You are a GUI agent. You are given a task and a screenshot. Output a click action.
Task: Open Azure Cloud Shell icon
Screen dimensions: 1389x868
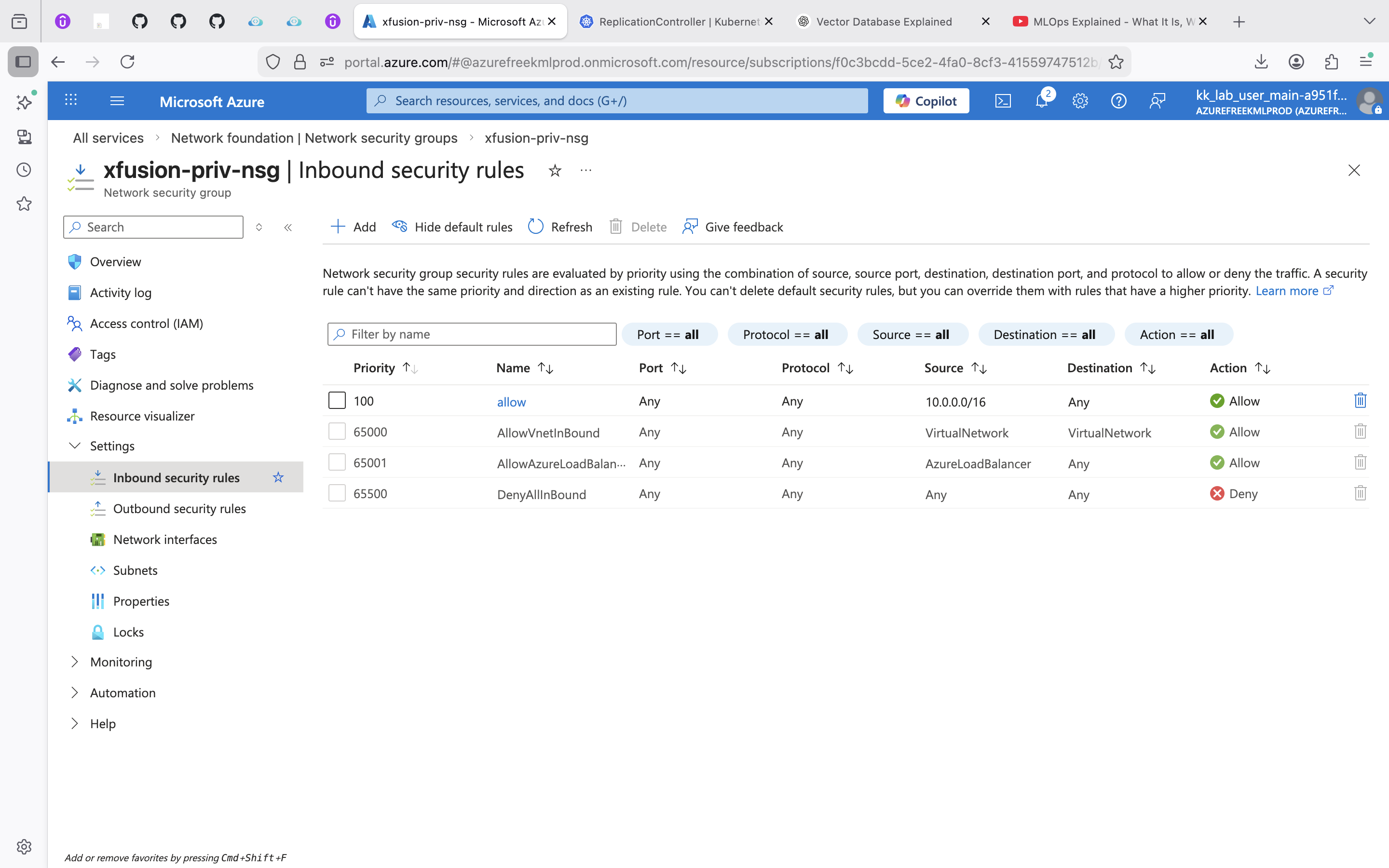1003,101
